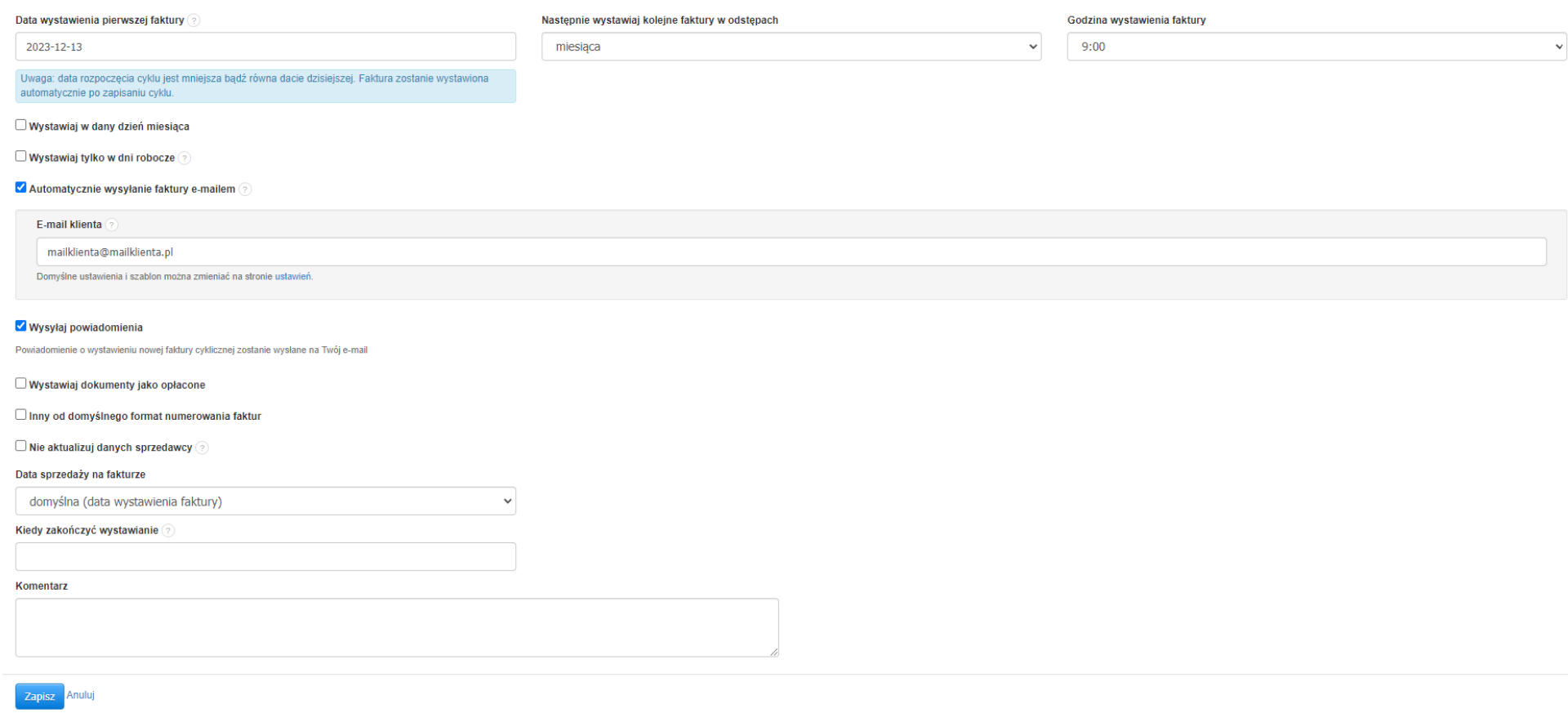The image size is (1568, 713).
Task: Follow the ustawień settings link
Action: coord(293,277)
